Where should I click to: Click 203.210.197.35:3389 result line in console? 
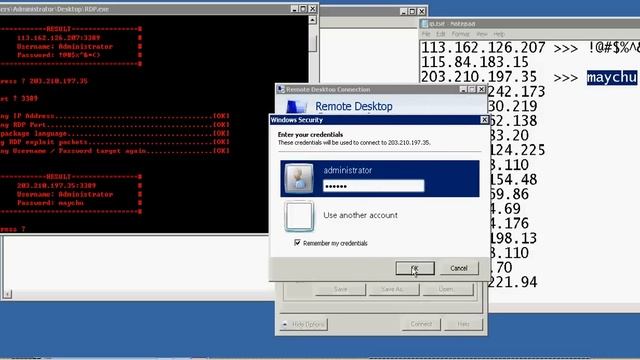pos(56,185)
